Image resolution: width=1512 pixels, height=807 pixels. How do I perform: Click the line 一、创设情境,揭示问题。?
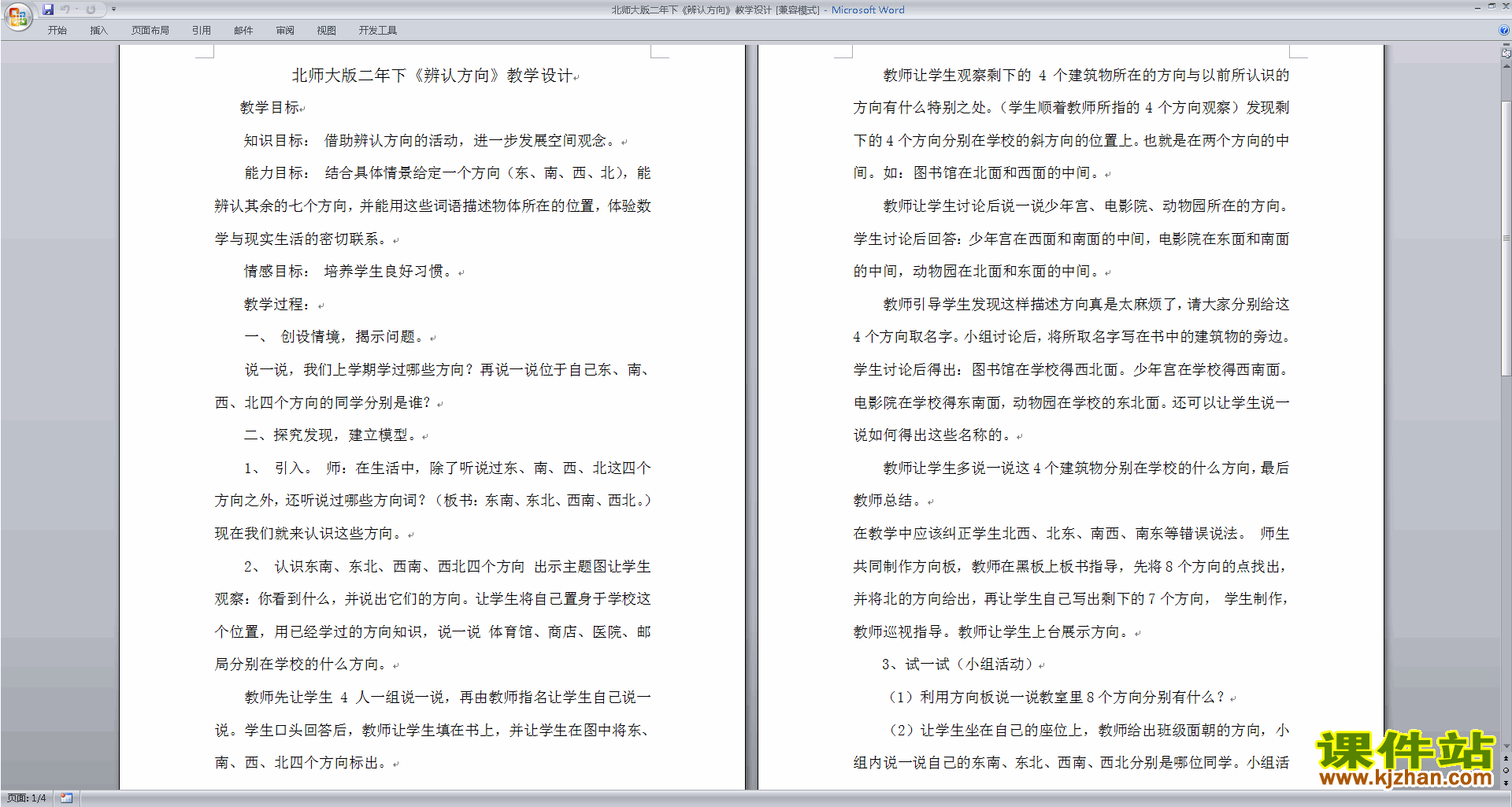(x=336, y=337)
